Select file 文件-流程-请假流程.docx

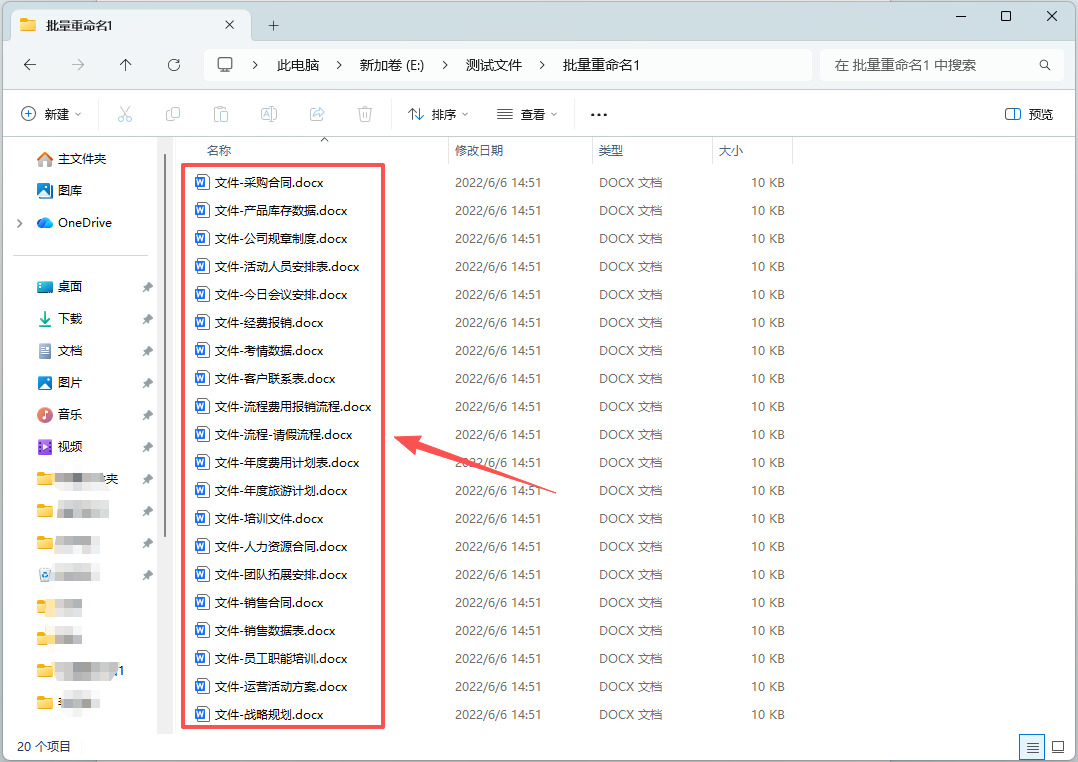pyautogui.click(x=274, y=435)
